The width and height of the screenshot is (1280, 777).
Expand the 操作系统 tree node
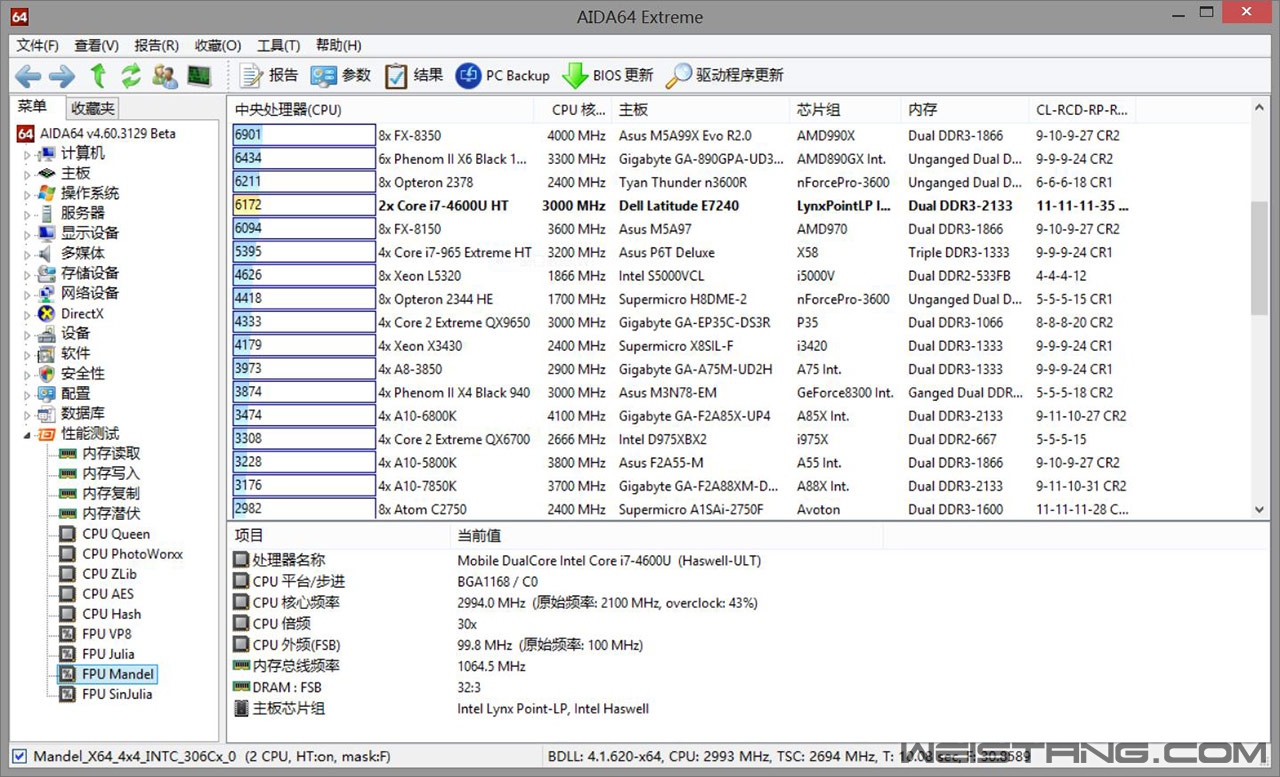pyautogui.click(x=28, y=194)
